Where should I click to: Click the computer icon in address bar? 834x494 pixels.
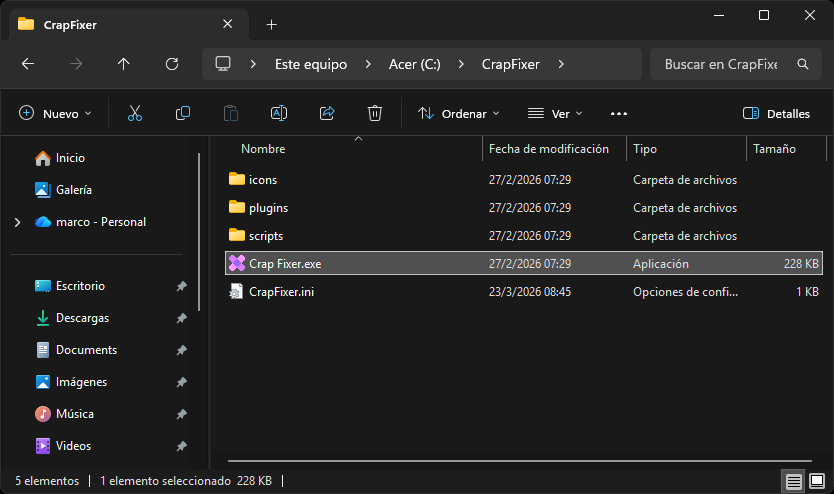pyautogui.click(x=223, y=64)
